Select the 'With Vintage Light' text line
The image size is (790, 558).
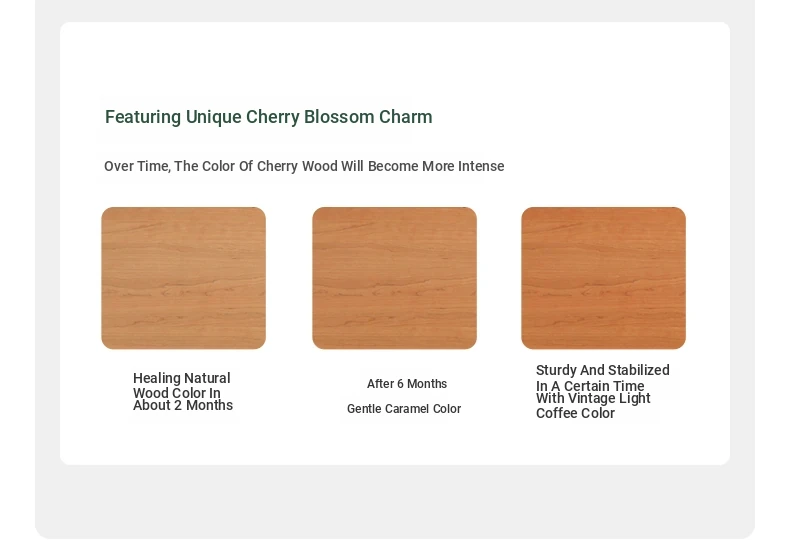[593, 398]
